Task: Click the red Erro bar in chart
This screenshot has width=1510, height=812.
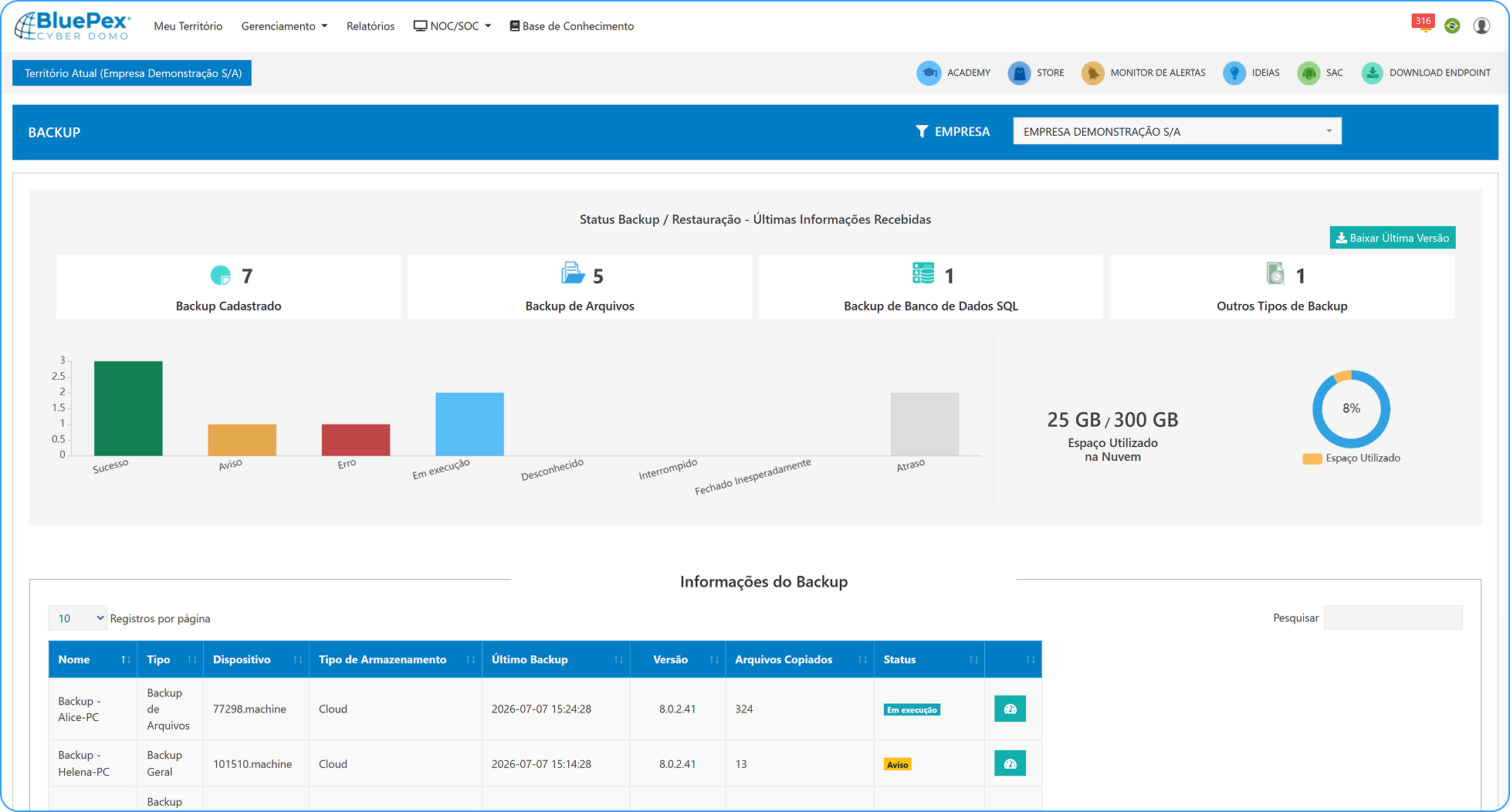Action: pos(356,440)
